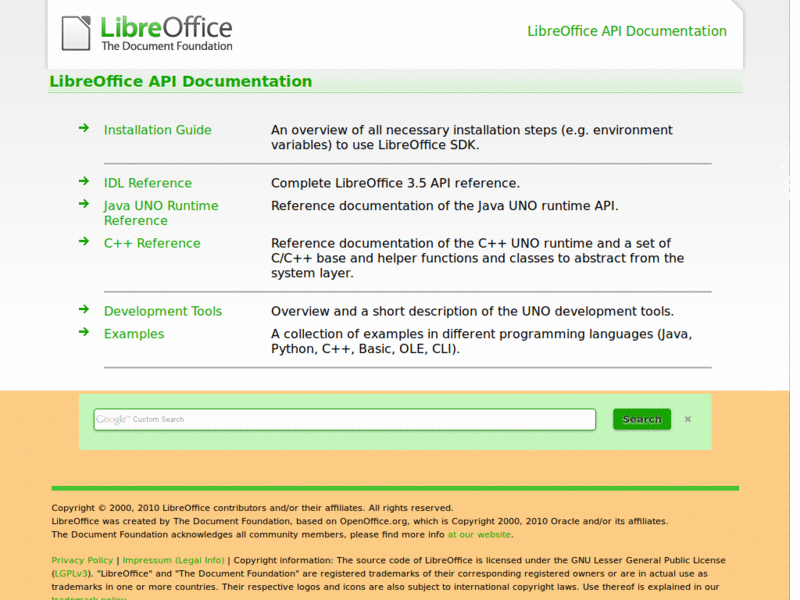Open the Java UNO Runtime Reference link
This screenshot has width=800, height=600.
point(161,213)
